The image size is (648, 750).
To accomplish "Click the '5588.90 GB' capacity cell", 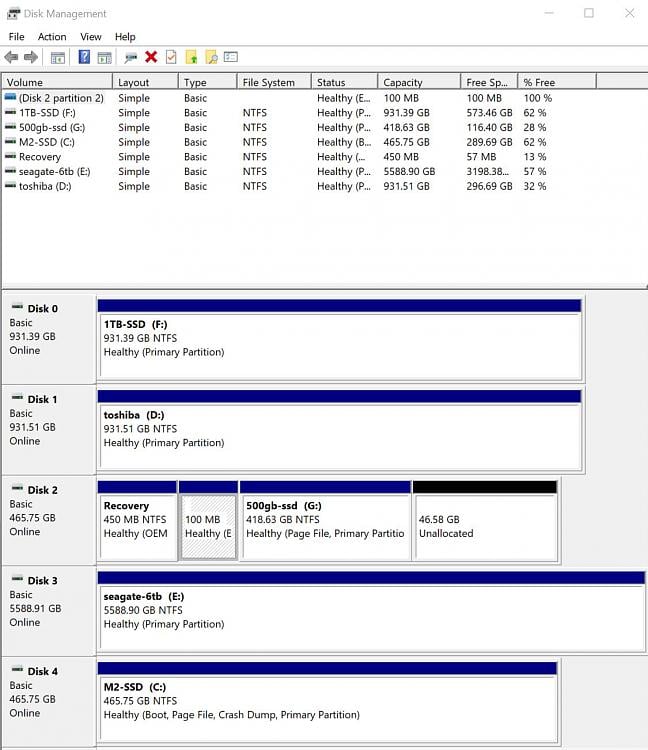I will tap(409, 171).
